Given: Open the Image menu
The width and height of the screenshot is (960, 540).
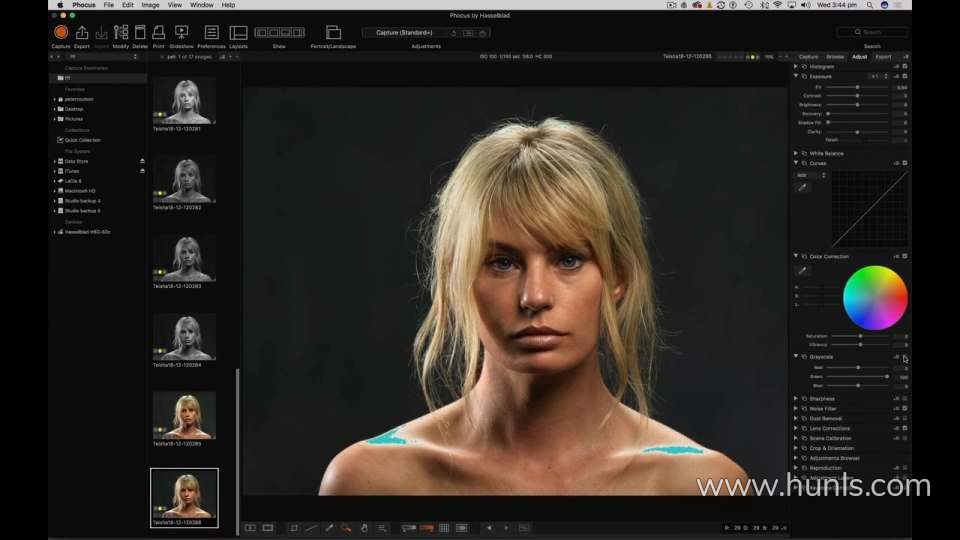Looking at the screenshot, I should tap(150, 5).
